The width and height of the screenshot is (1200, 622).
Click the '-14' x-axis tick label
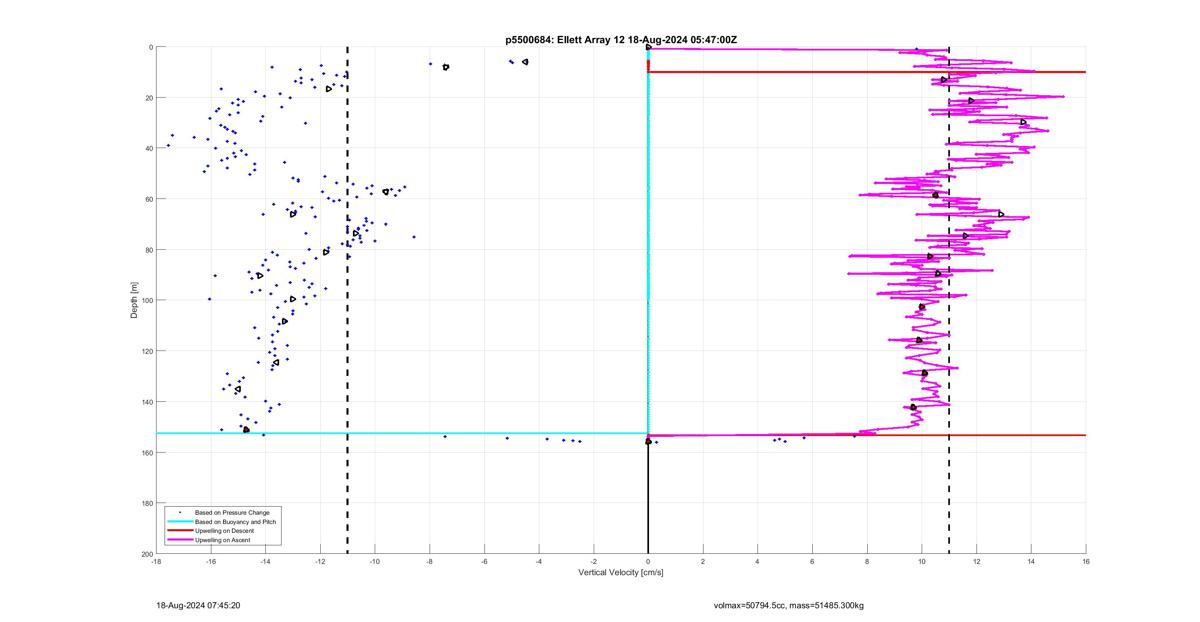click(265, 561)
